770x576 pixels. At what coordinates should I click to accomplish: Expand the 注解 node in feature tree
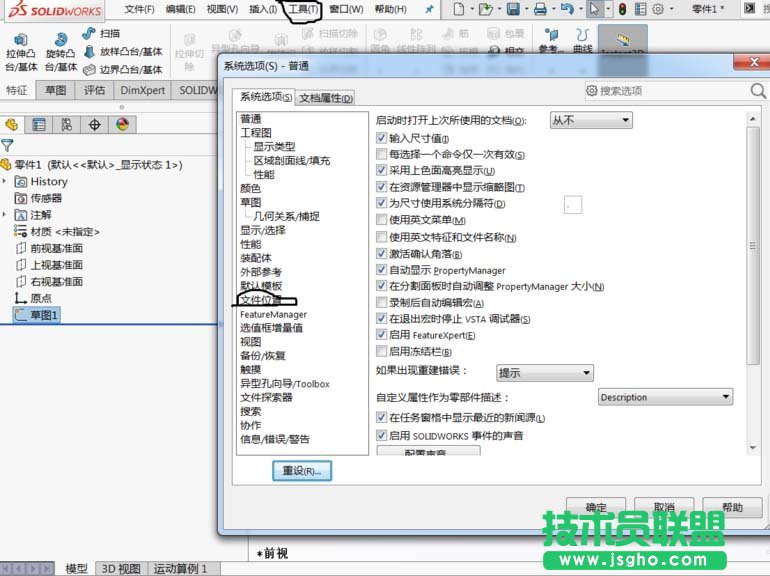4,215
